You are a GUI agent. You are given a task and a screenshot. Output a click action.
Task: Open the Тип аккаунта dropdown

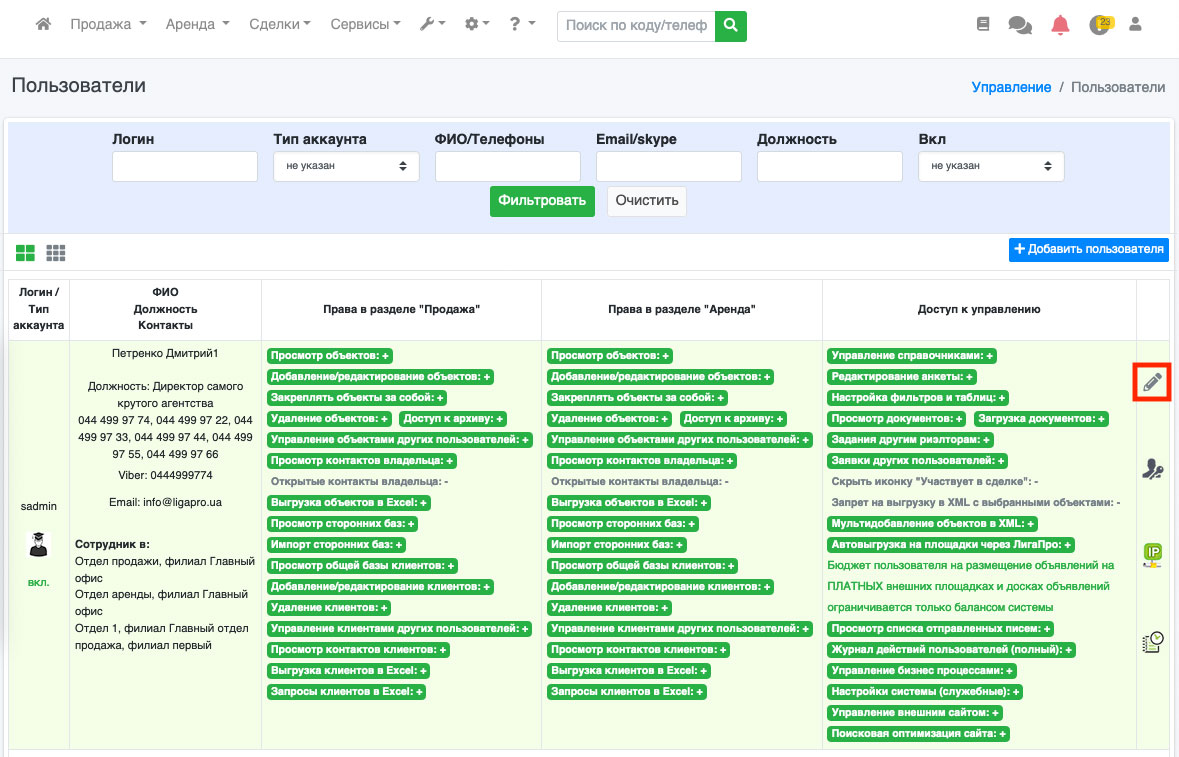[x=346, y=166]
